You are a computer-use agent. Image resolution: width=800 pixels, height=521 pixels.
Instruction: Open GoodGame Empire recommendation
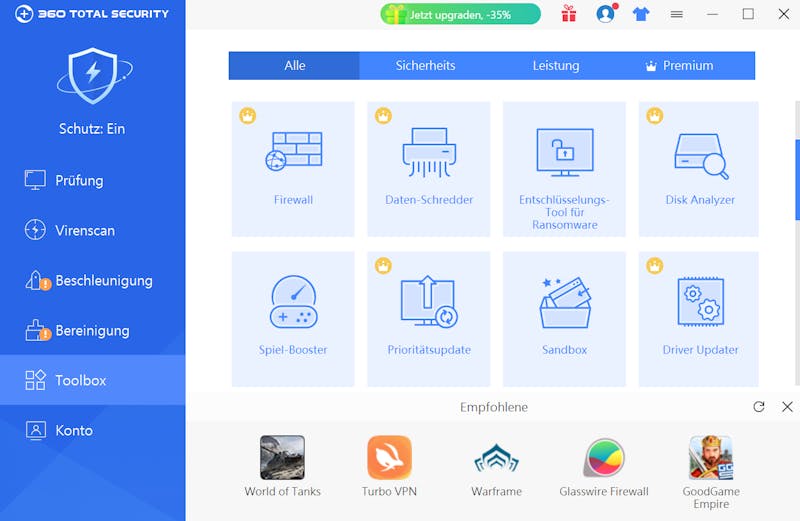(711, 472)
